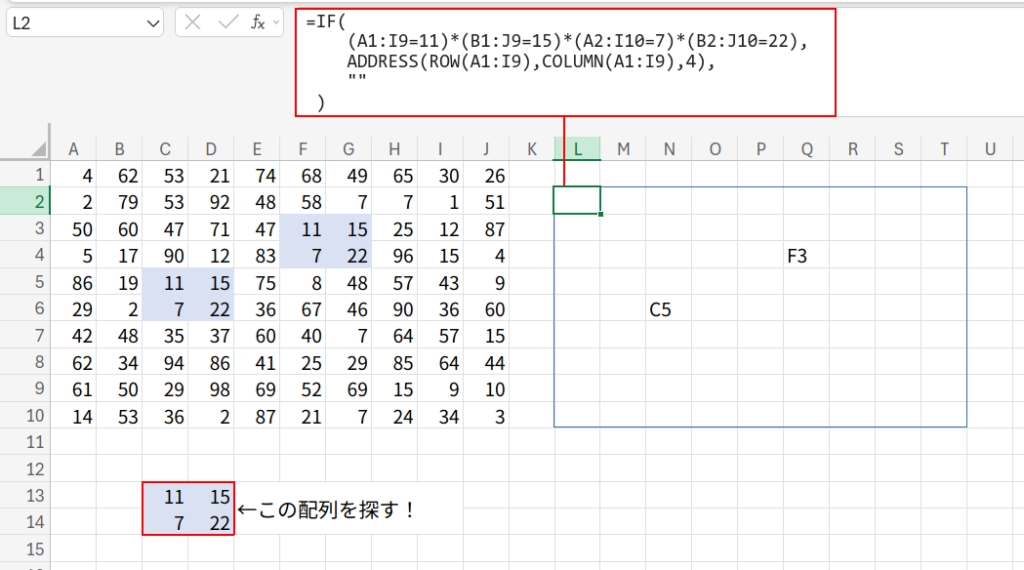Screen dimensions: 1024x570
Task: Click cell D2 containing 92
Action: tap(210, 202)
